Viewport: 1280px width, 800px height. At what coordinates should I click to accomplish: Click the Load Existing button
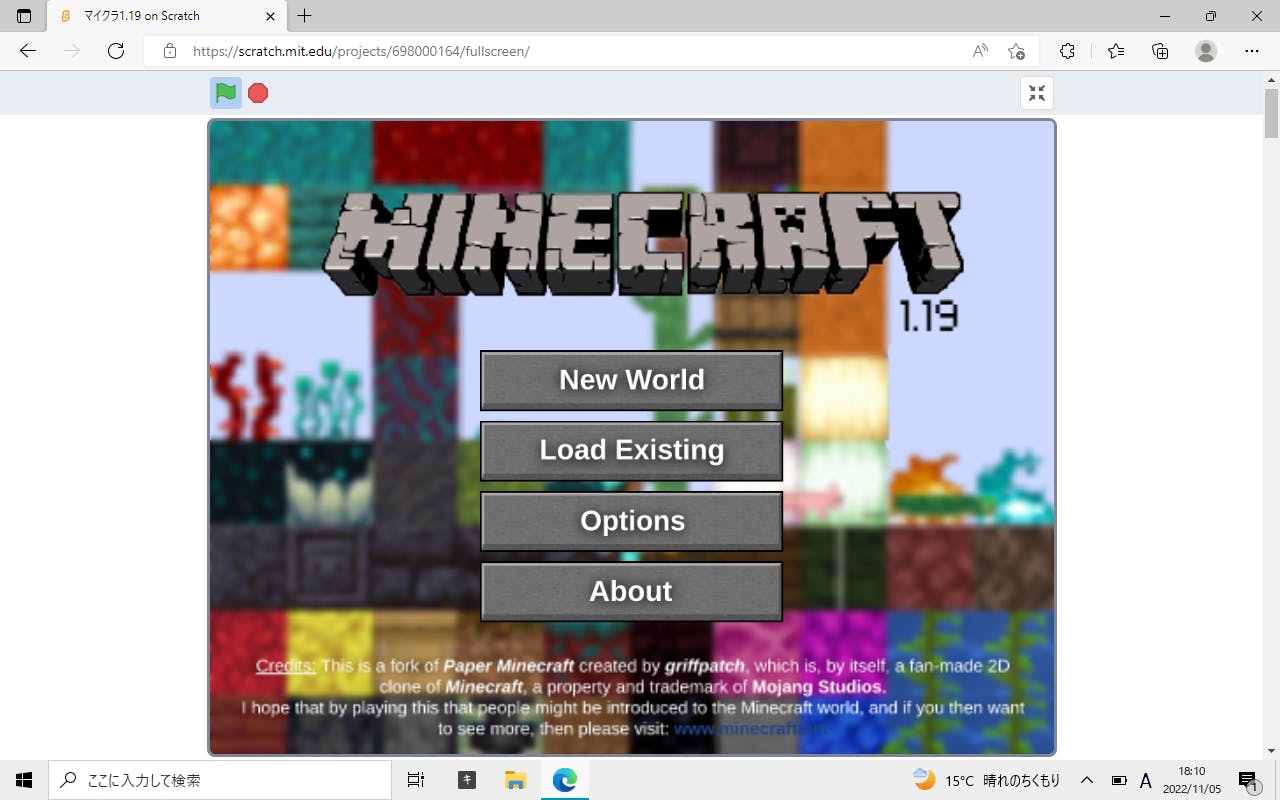click(631, 450)
